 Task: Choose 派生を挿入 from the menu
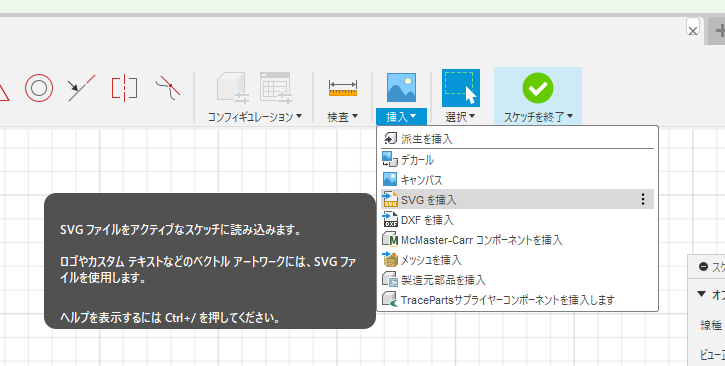click(517, 139)
